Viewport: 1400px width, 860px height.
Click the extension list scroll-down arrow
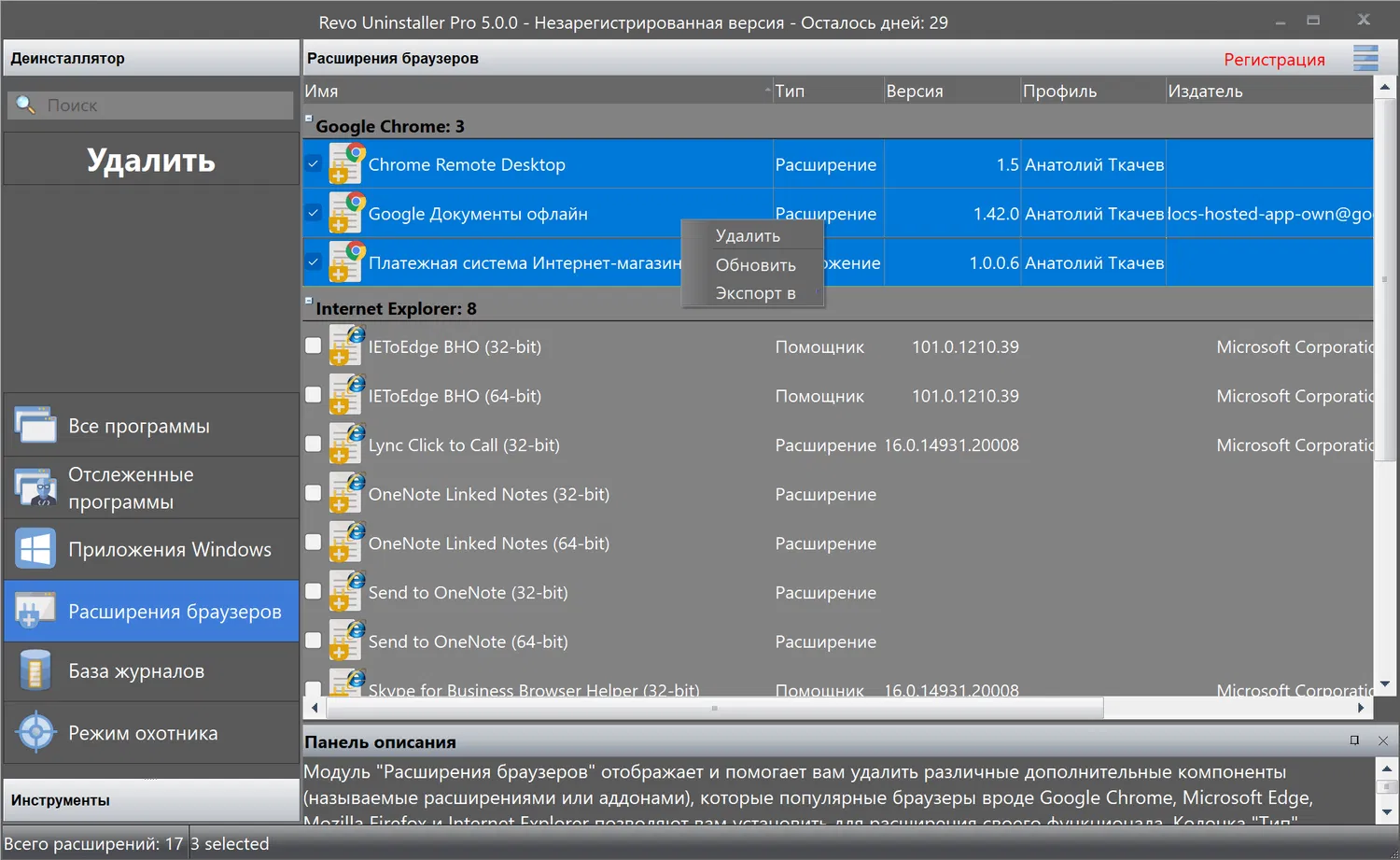pyautogui.click(x=1385, y=684)
